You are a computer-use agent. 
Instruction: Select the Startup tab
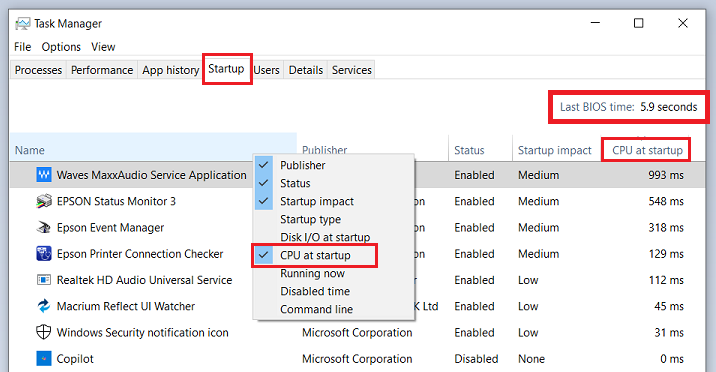coord(226,68)
